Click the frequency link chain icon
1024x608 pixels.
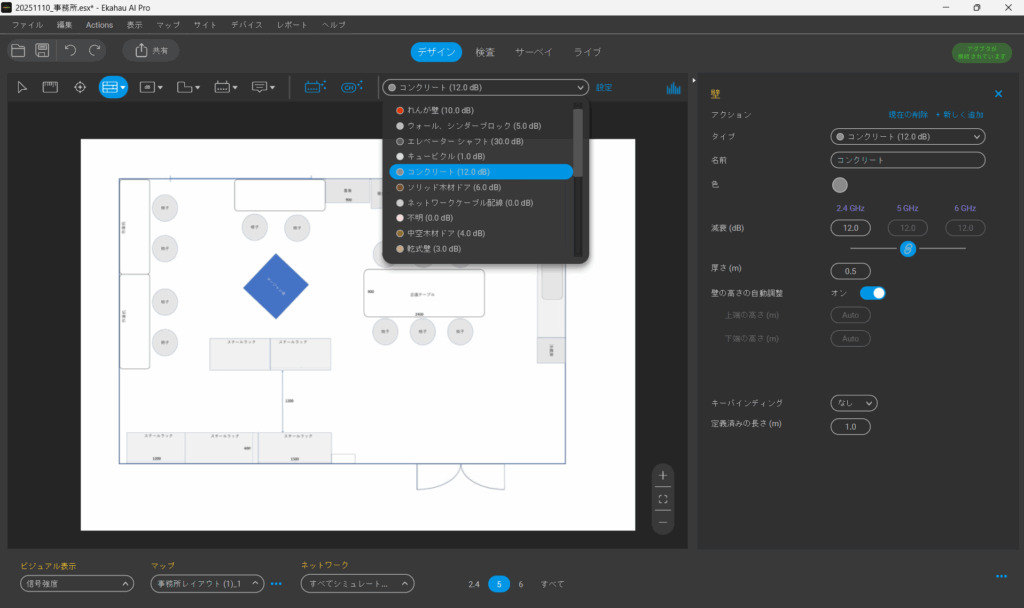tap(908, 248)
